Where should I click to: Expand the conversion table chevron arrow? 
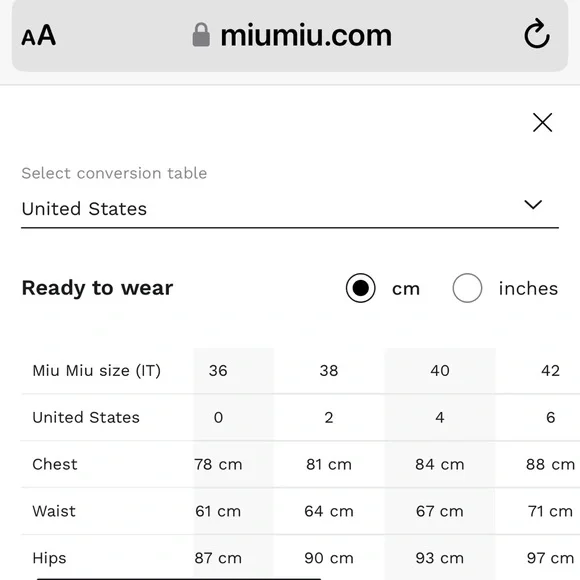533,205
